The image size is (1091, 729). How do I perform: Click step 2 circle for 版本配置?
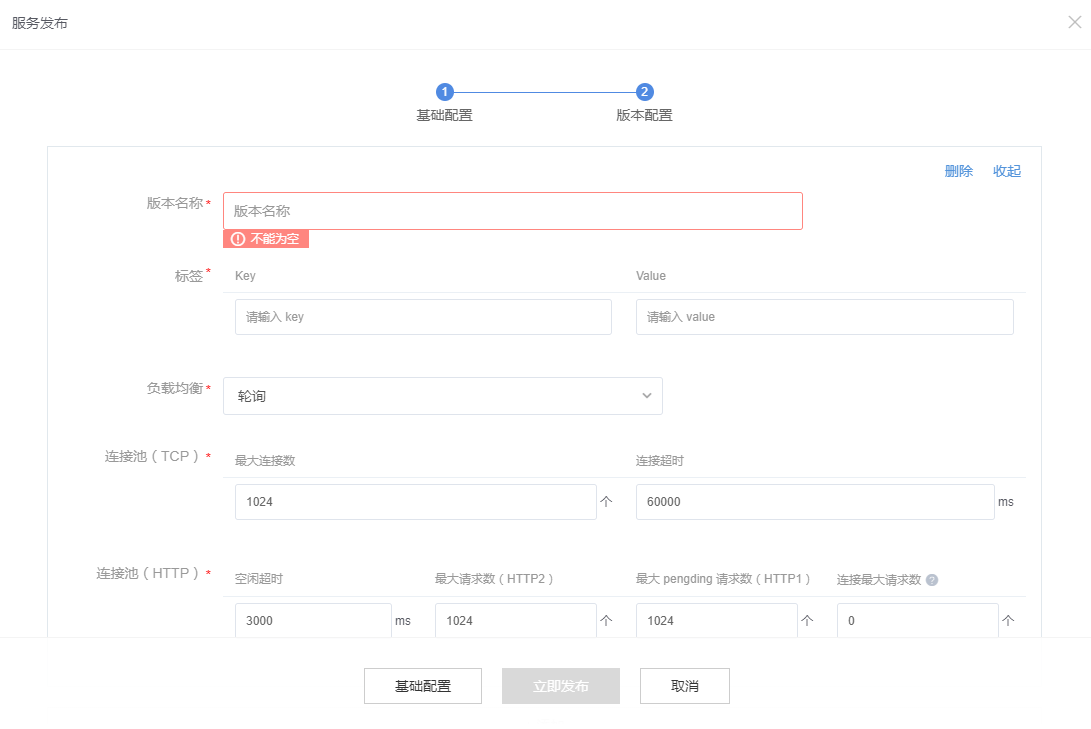[x=645, y=92]
